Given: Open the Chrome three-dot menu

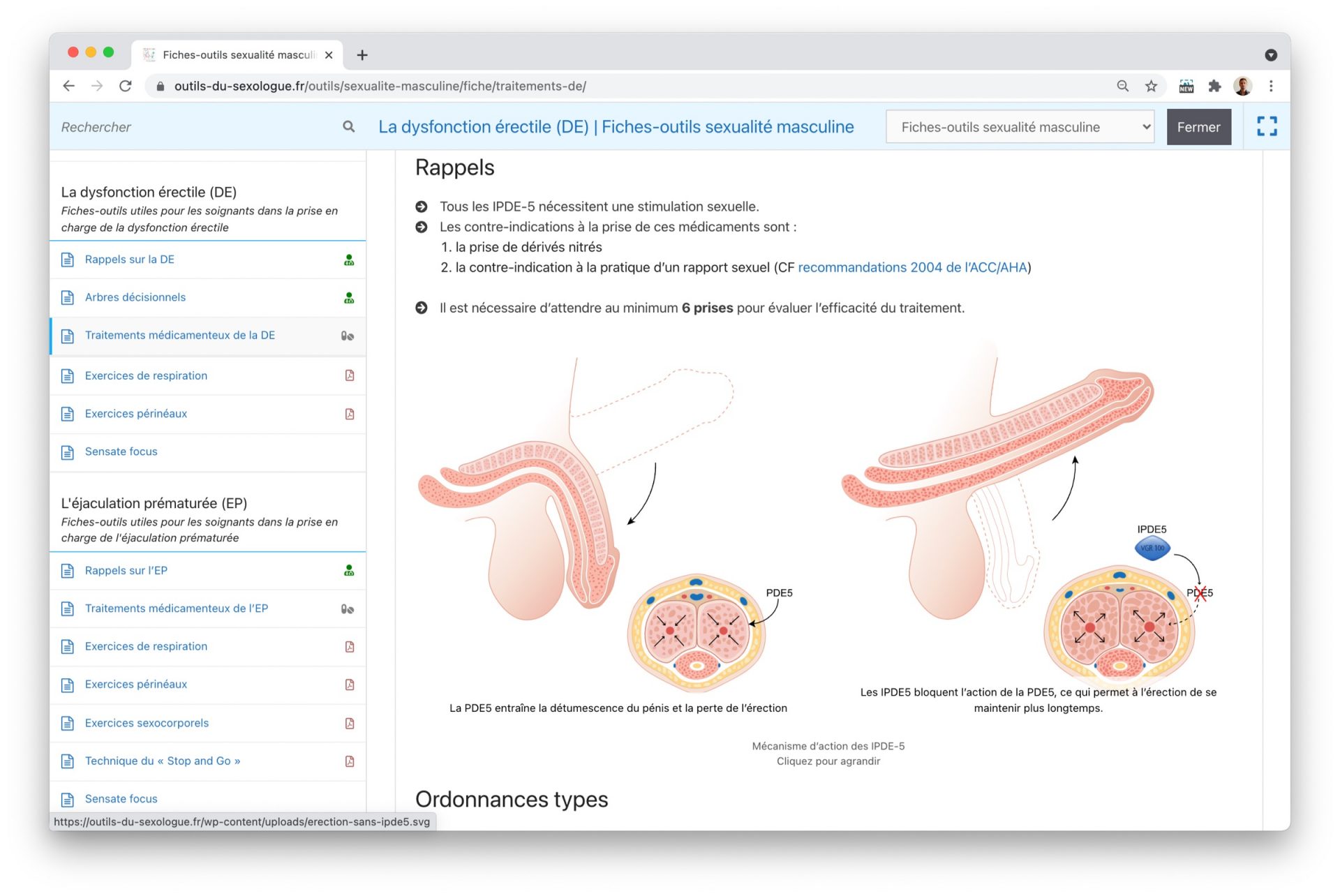Looking at the screenshot, I should click(x=1271, y=86).
